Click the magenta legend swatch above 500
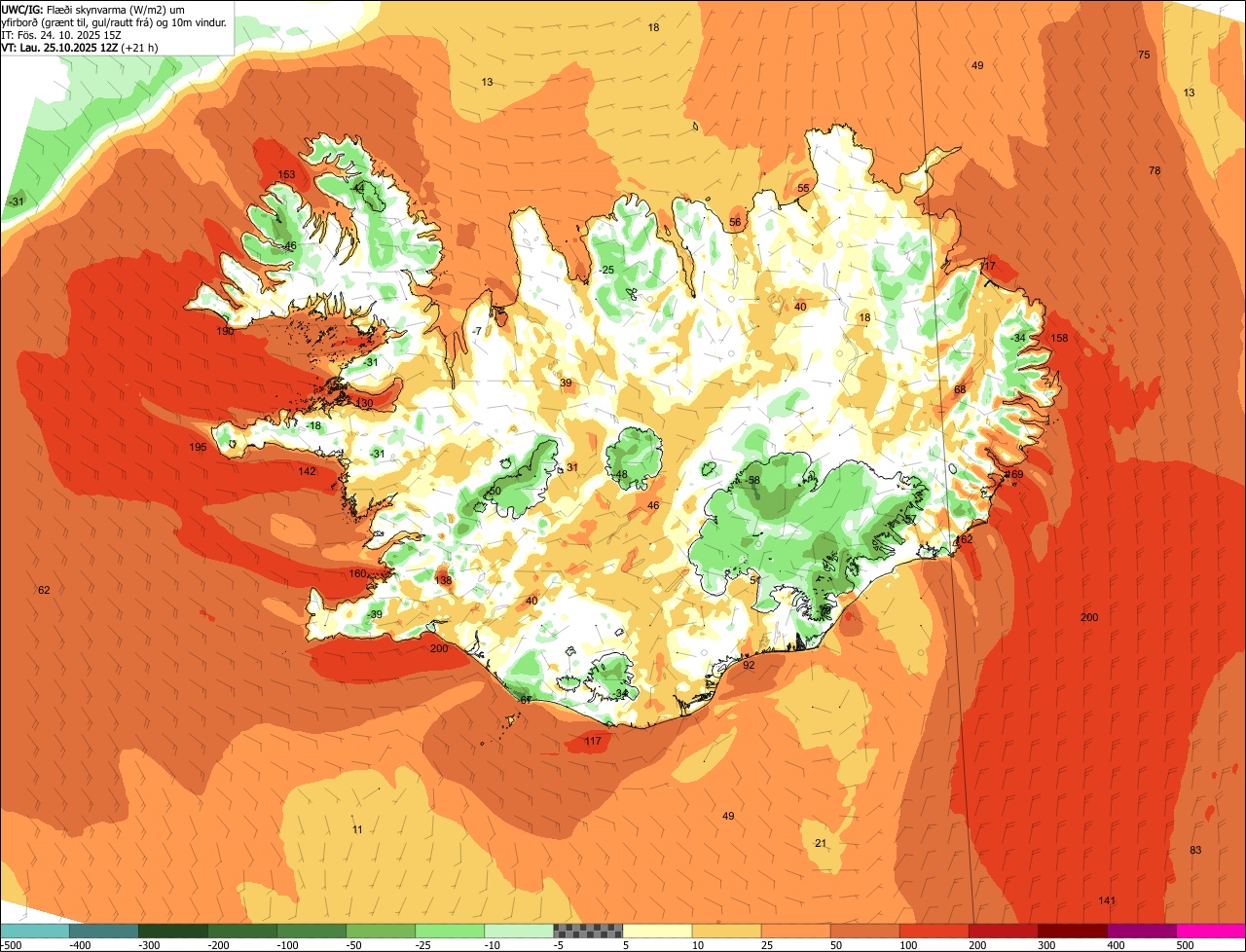1246x952 pixels. tap(1211, 931)
